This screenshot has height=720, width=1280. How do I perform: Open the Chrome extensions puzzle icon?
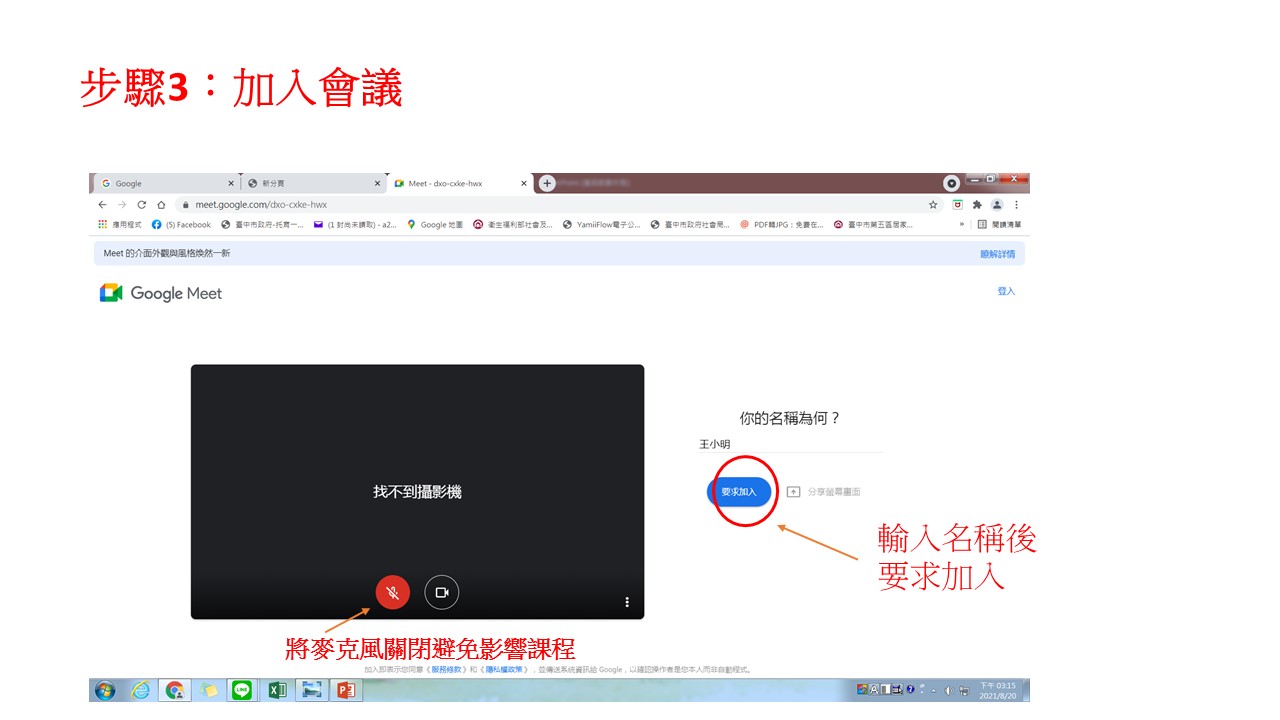tap(977, 205)
